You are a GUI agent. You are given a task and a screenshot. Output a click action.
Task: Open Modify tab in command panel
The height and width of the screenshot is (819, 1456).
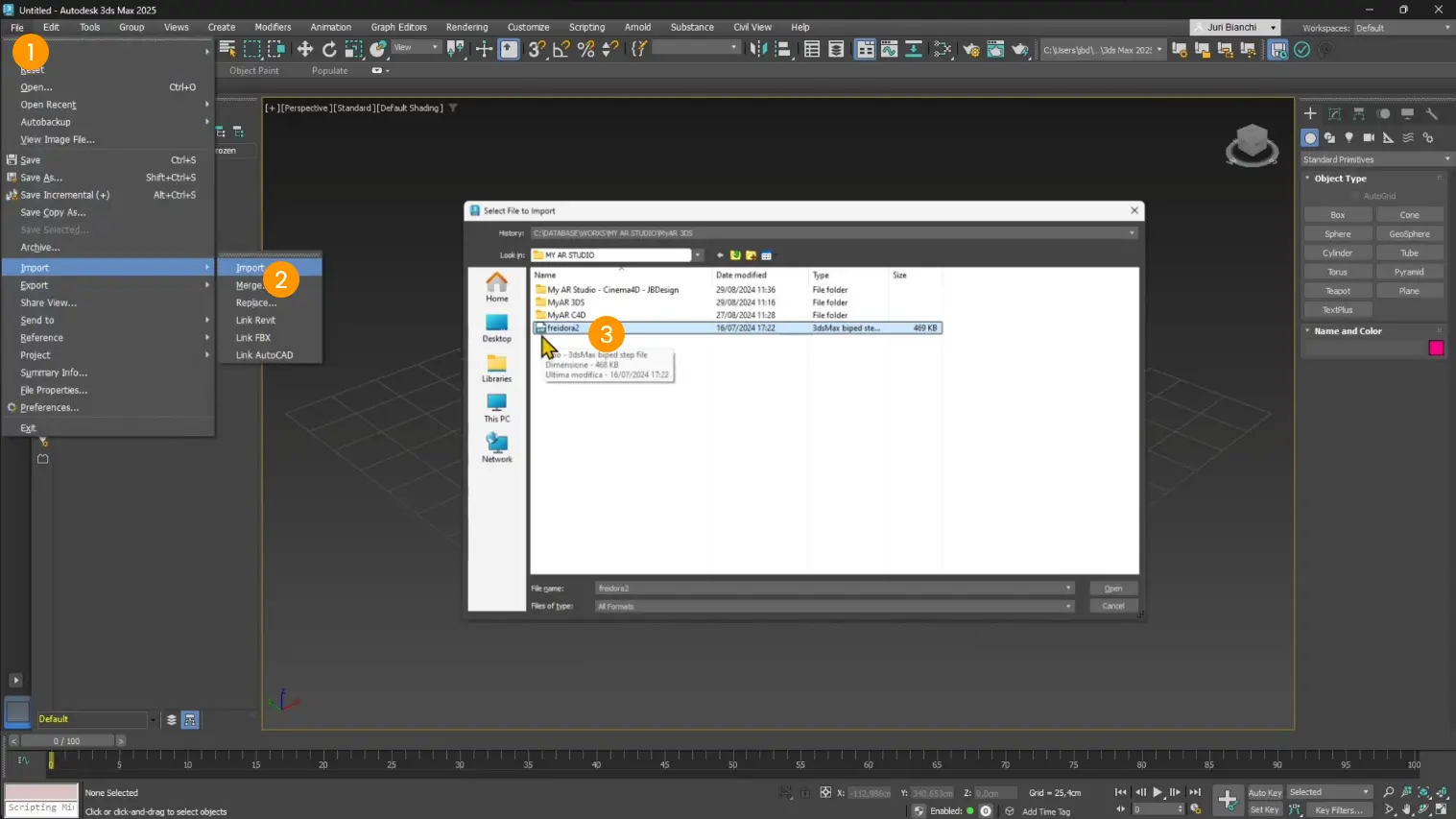click(1334, 113)
